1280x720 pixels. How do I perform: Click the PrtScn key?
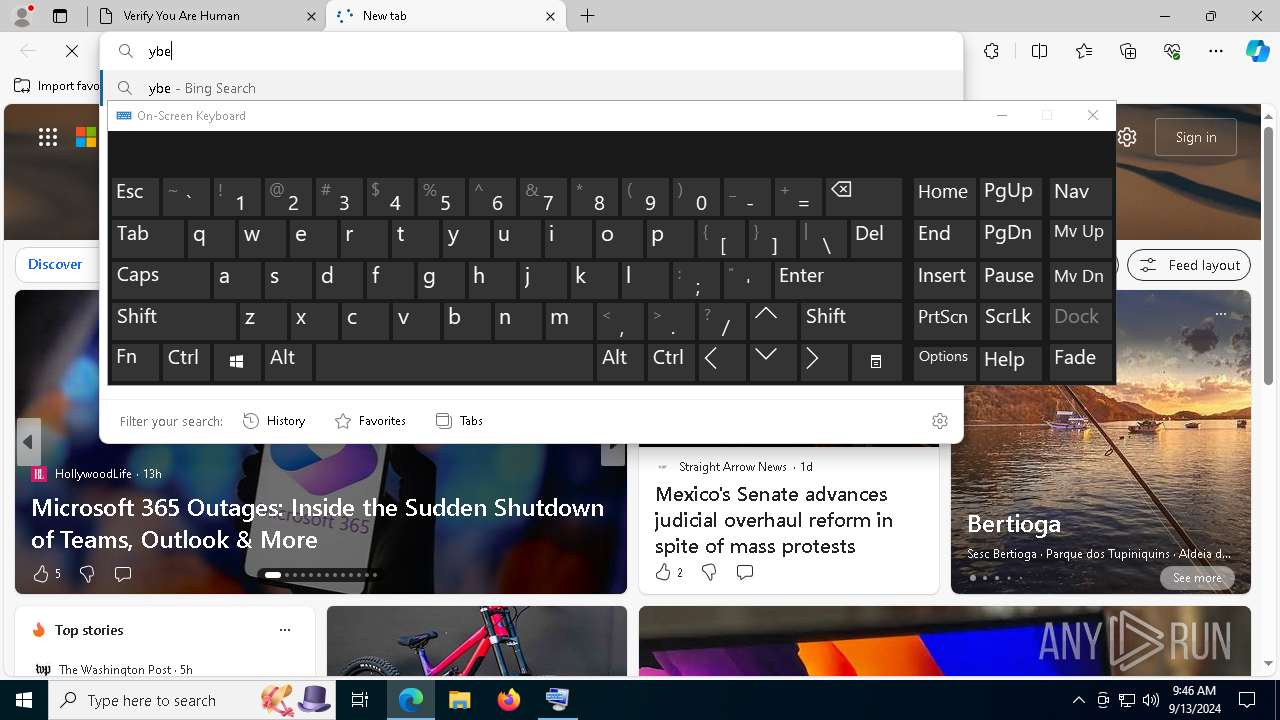944,321
